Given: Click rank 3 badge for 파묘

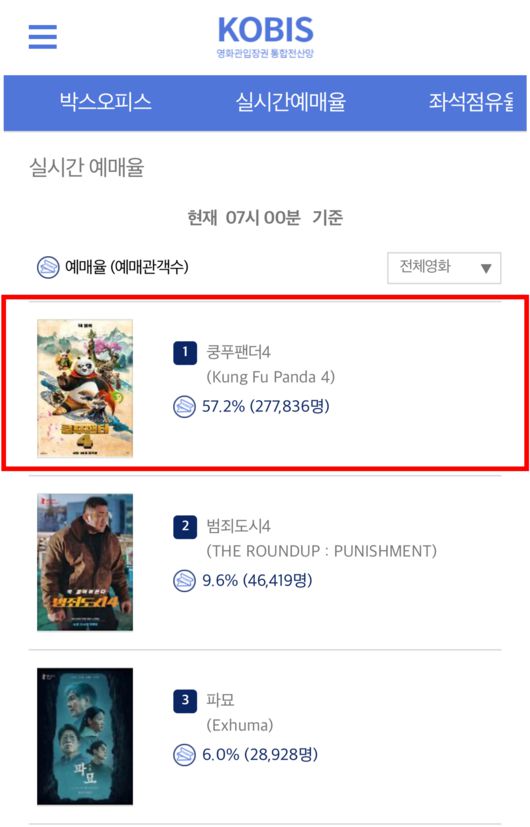Looking at the screenshot, I should click(185, 701).
